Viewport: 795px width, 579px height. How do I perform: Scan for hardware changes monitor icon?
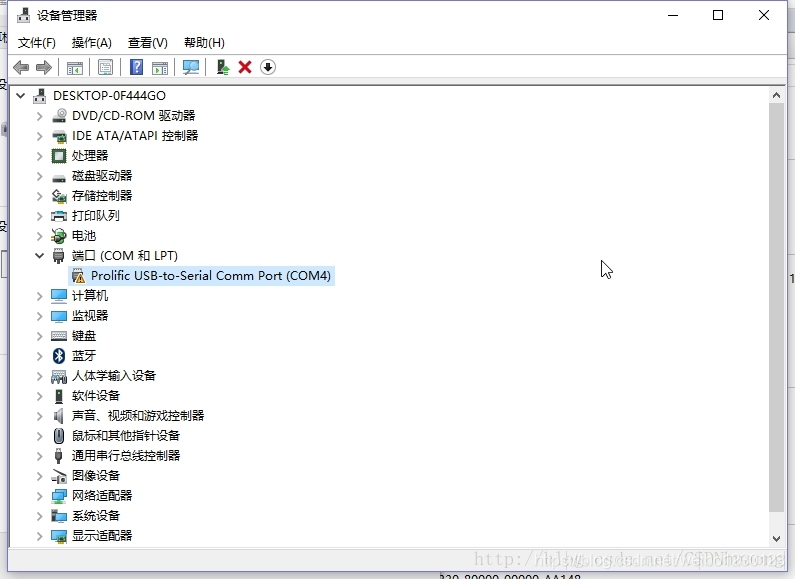coord(191,67)
